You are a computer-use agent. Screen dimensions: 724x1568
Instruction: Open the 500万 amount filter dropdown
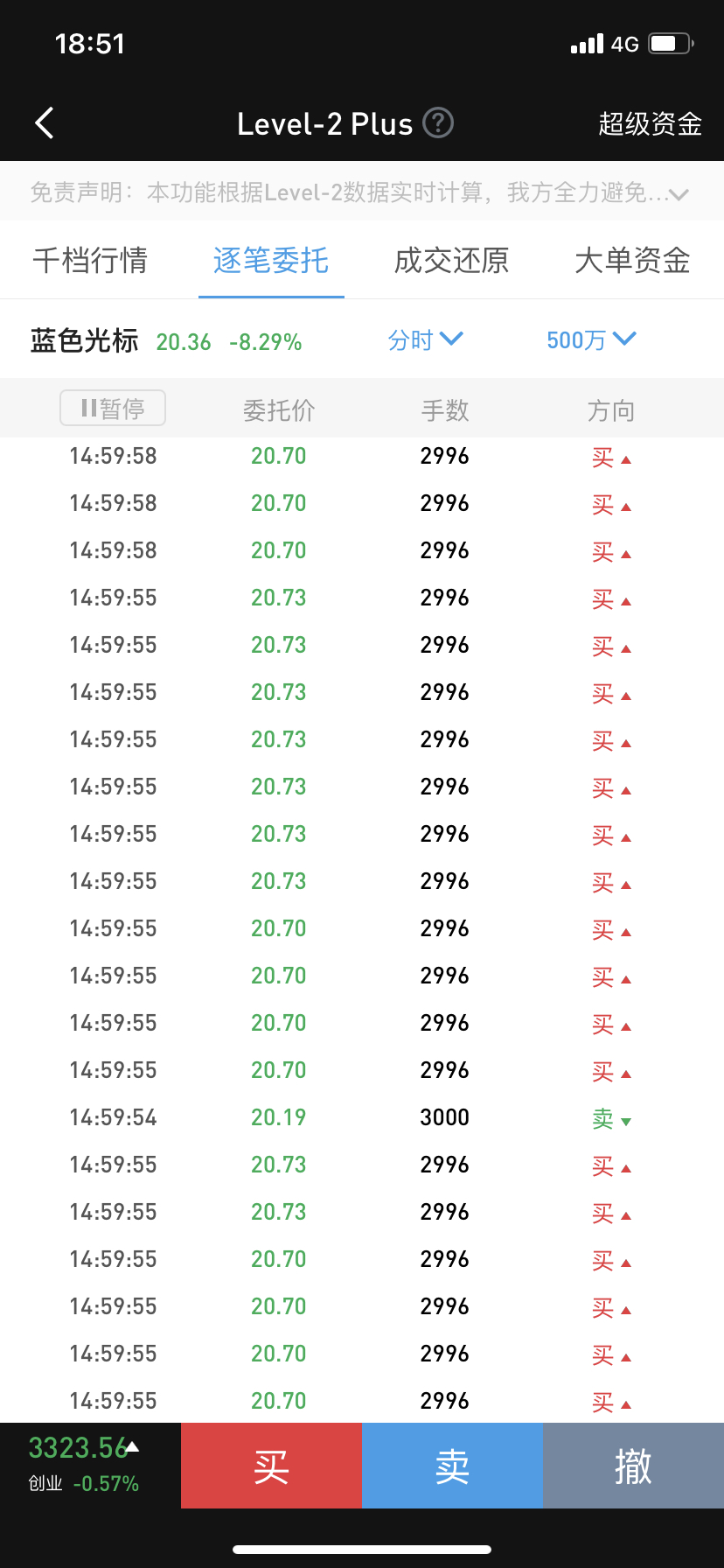click(591, 340)
